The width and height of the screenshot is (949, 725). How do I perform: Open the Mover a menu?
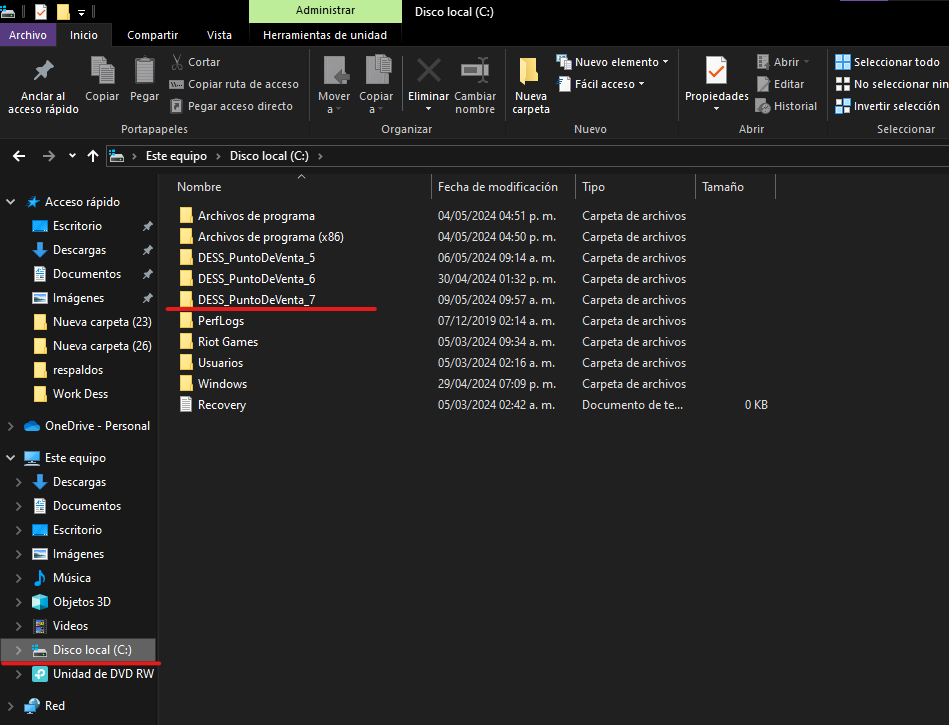coord(333,85)
